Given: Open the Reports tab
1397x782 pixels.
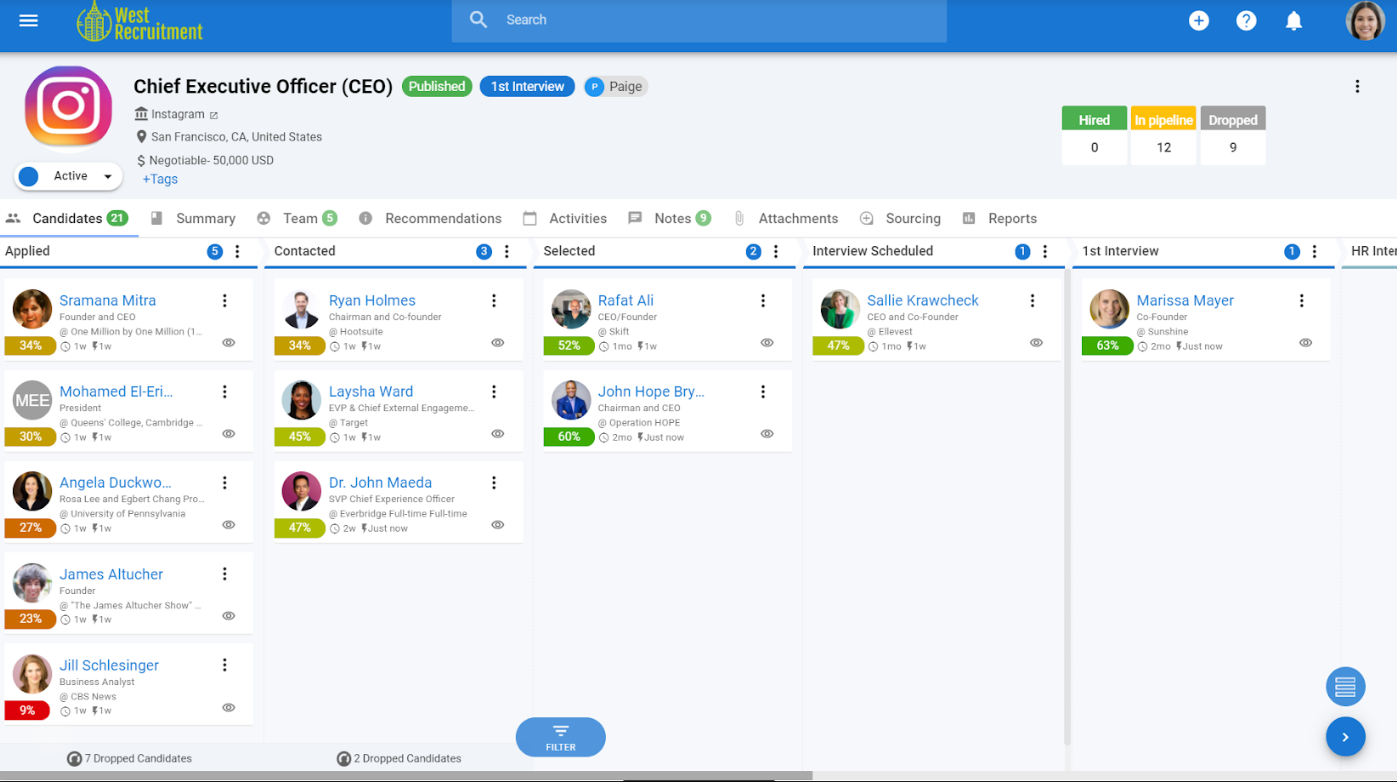Looking at the screenshot, I should 999,219.
